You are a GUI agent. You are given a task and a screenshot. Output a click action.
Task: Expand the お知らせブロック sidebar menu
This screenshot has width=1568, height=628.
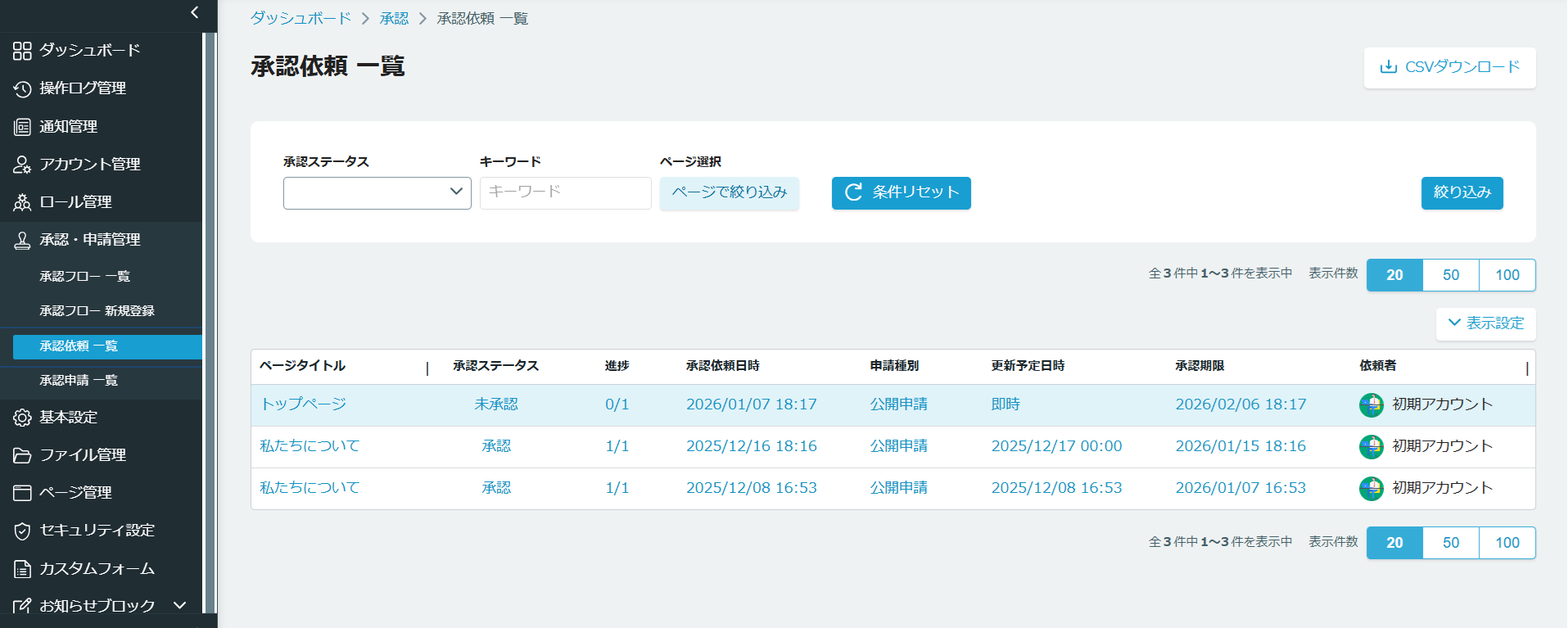pos(180,605)
